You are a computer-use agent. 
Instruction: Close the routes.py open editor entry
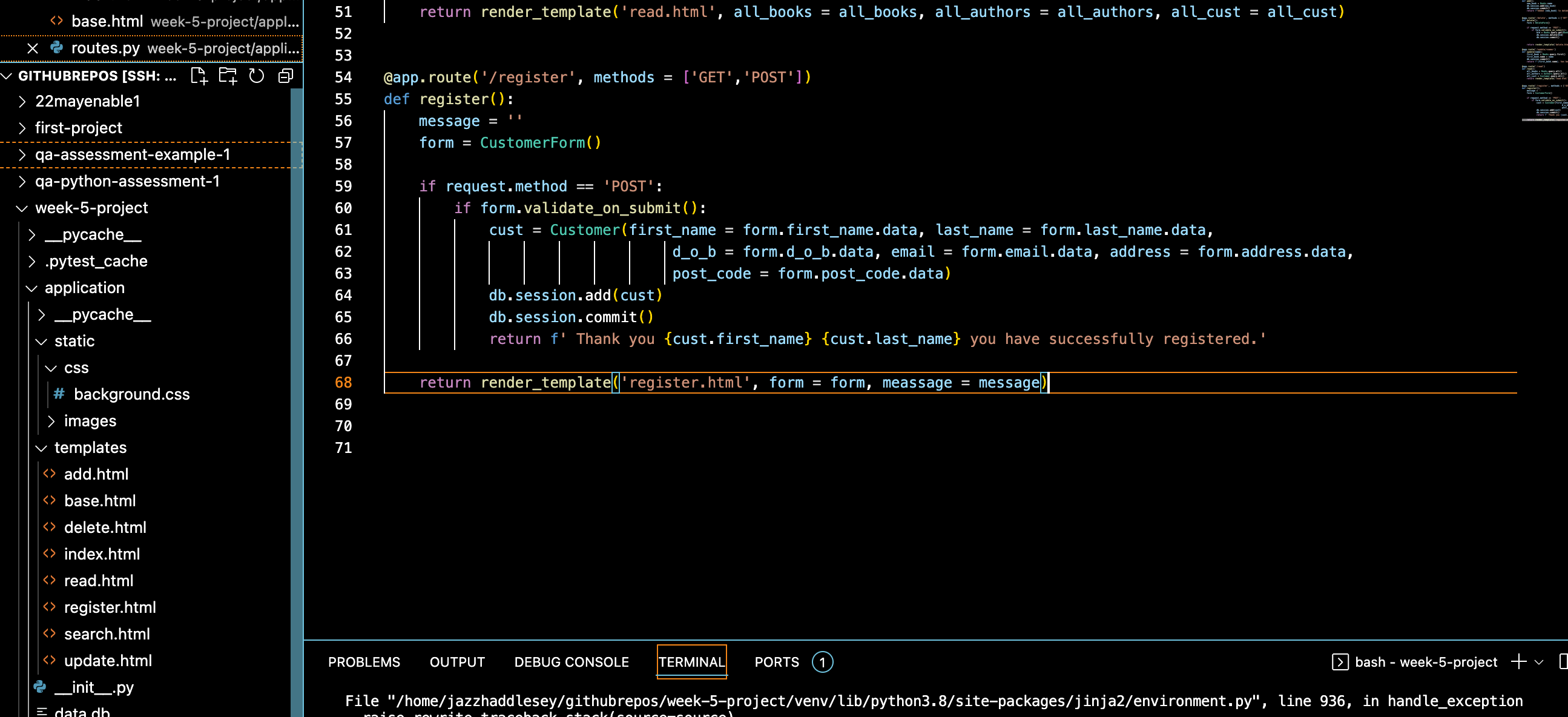click(x=33, y=48)
